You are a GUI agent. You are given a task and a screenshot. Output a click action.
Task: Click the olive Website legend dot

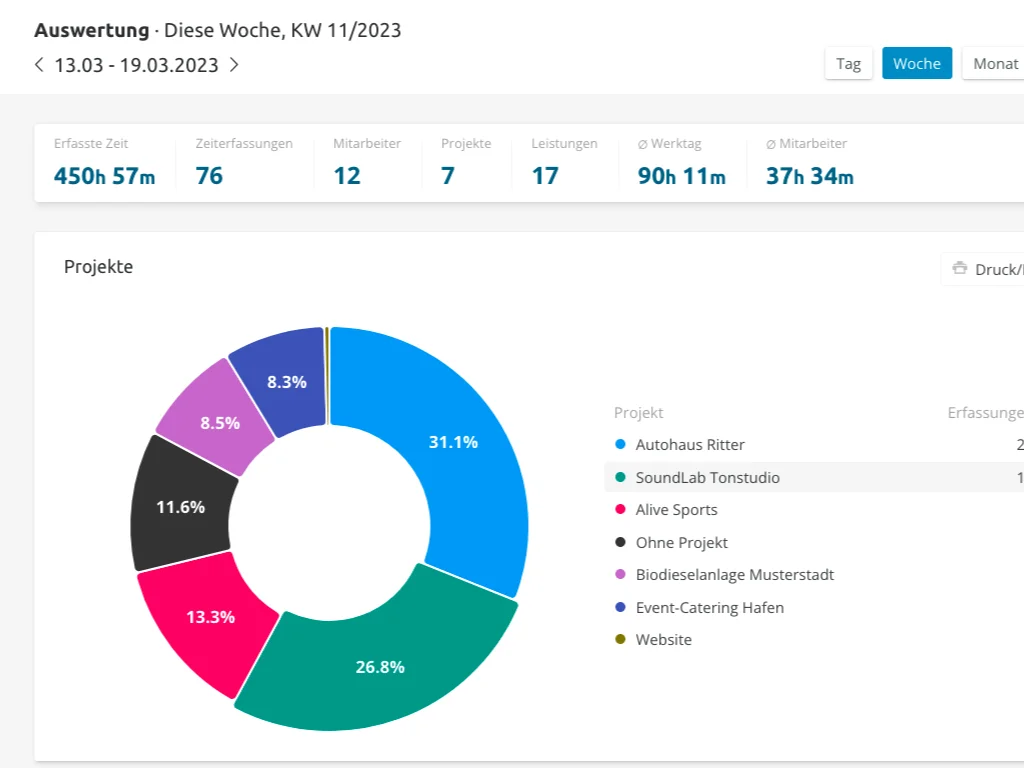coord(620,639)
